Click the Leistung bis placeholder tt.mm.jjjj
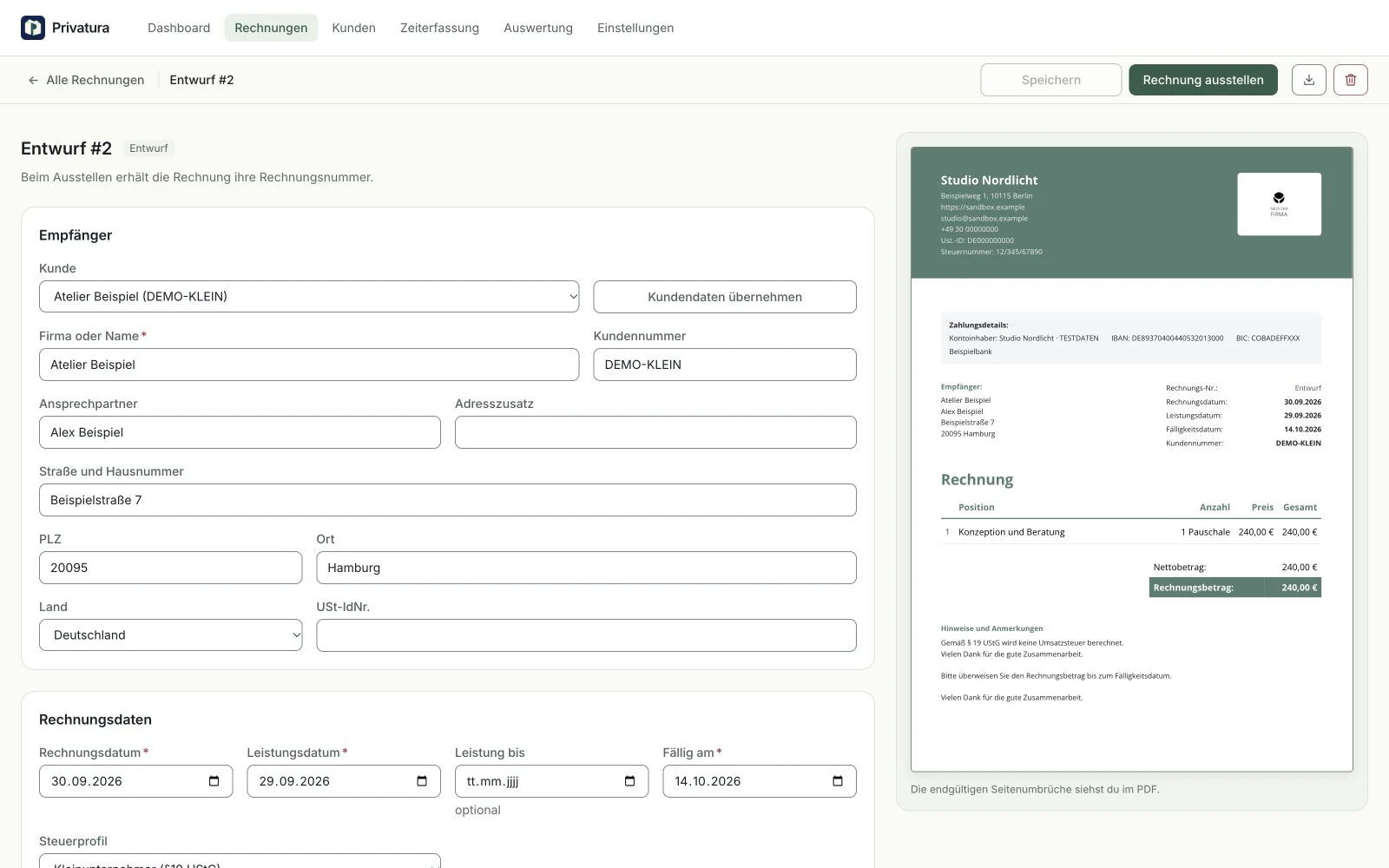Viewport: 1389px width, 868px height. 492,781
